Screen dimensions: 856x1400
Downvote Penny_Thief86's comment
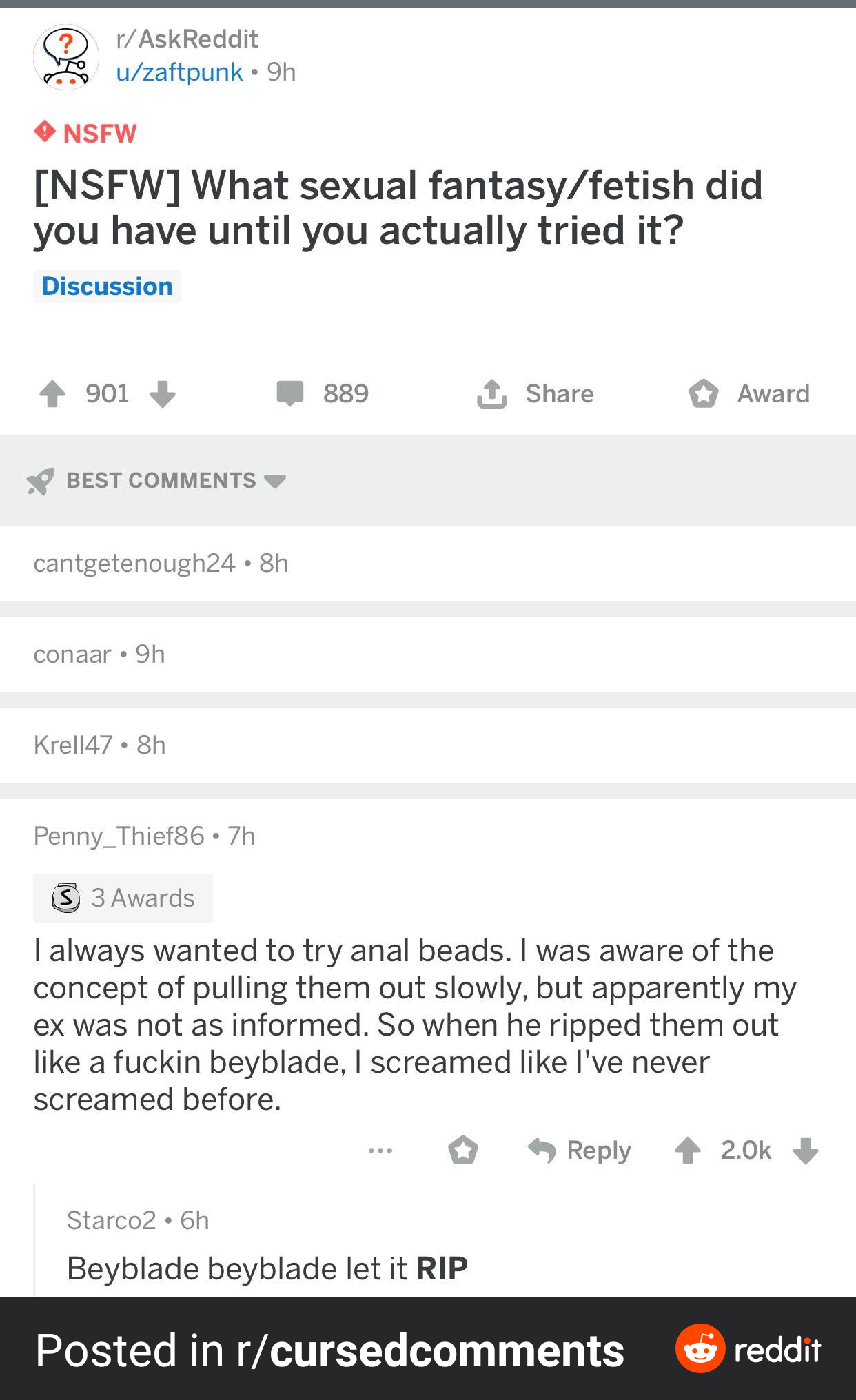pyautogui.click(x=805, y=1150)
